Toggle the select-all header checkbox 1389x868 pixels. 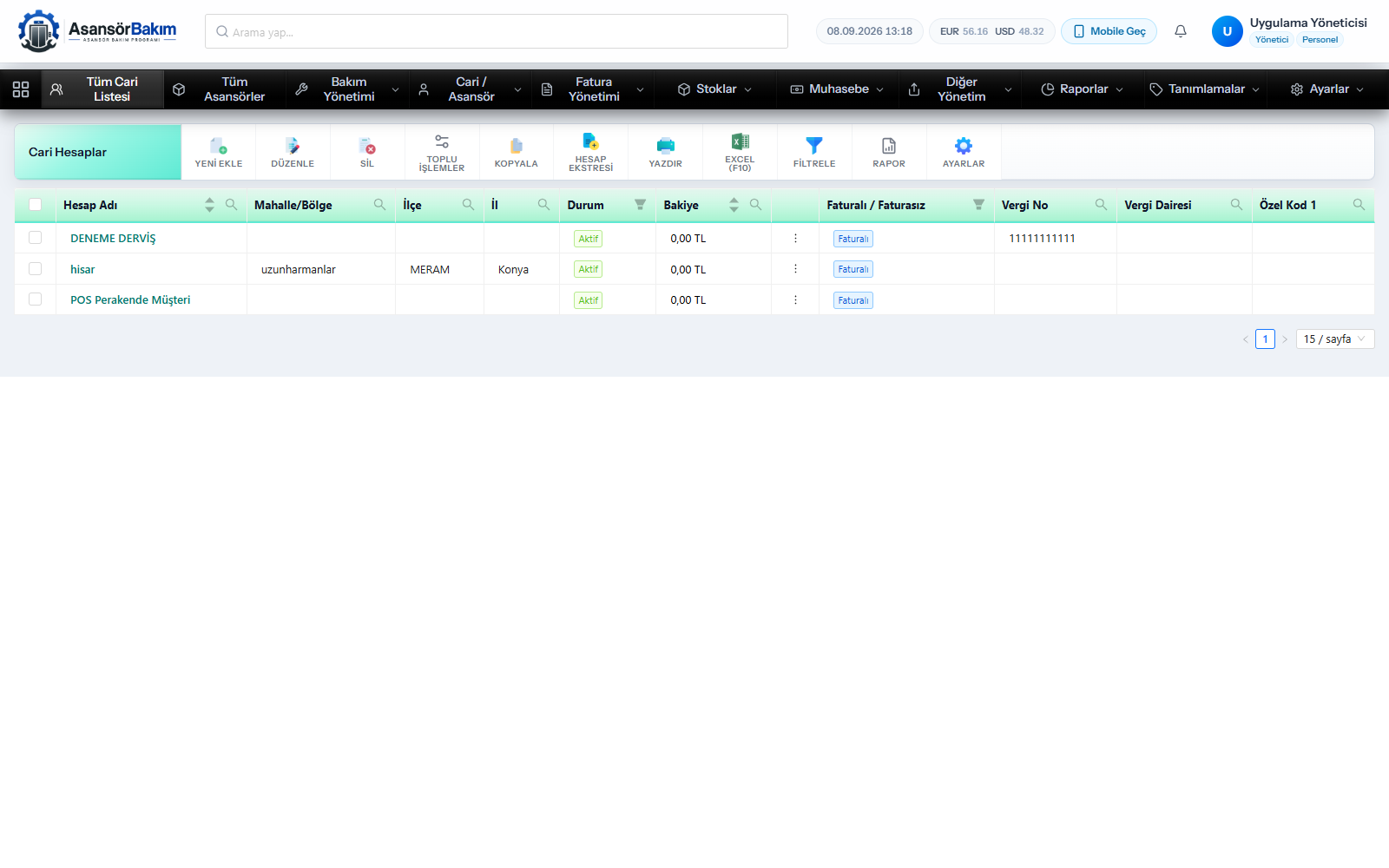point(36,205)
